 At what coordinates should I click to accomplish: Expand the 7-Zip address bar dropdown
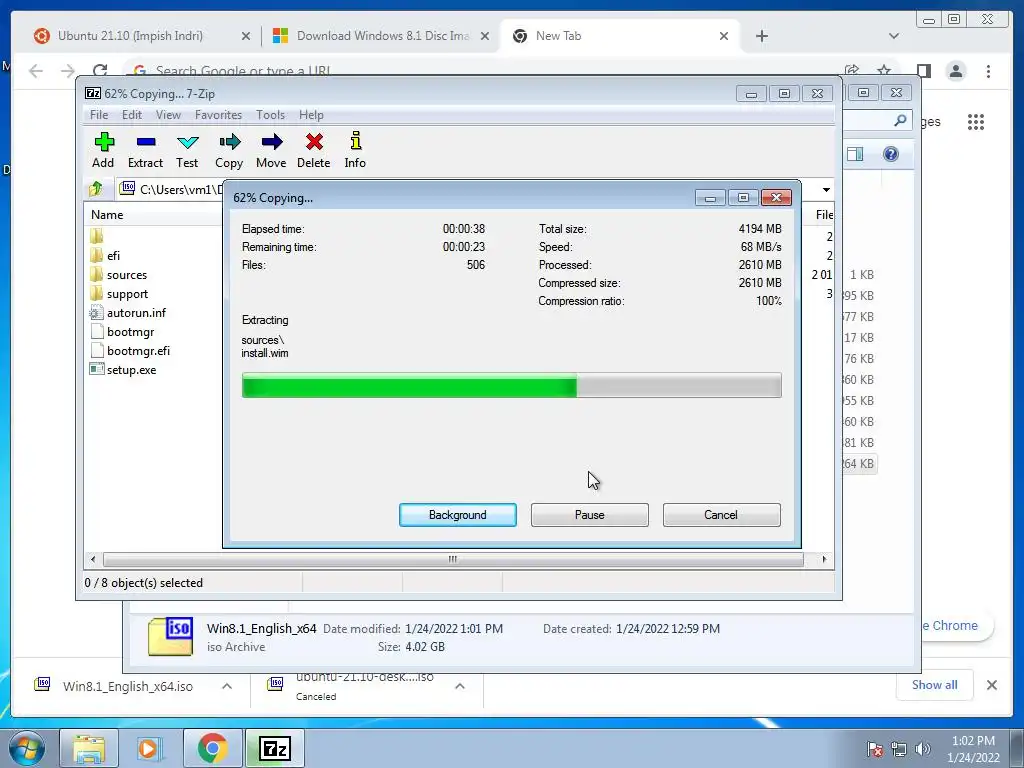(826, 189)
